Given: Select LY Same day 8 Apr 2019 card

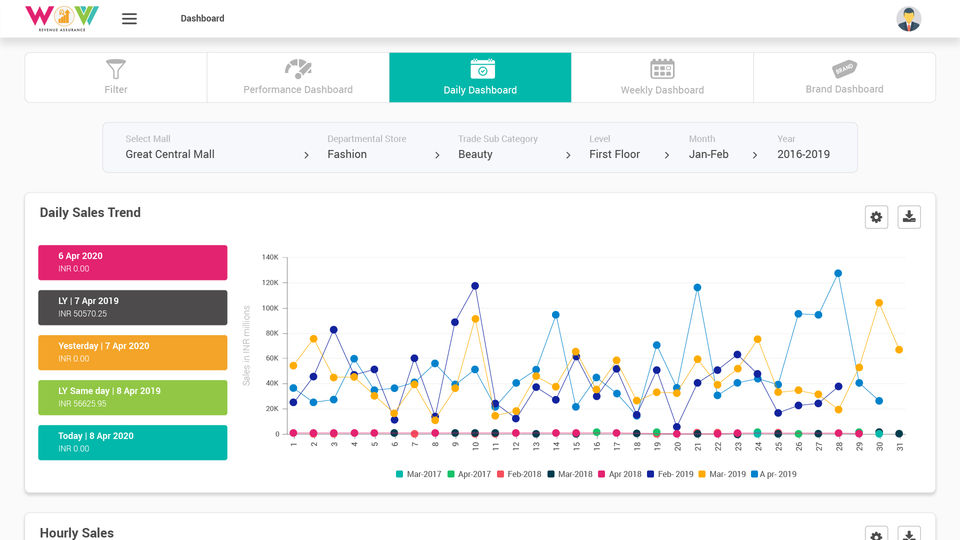Looking at the screenshot, I should (133, 397).
